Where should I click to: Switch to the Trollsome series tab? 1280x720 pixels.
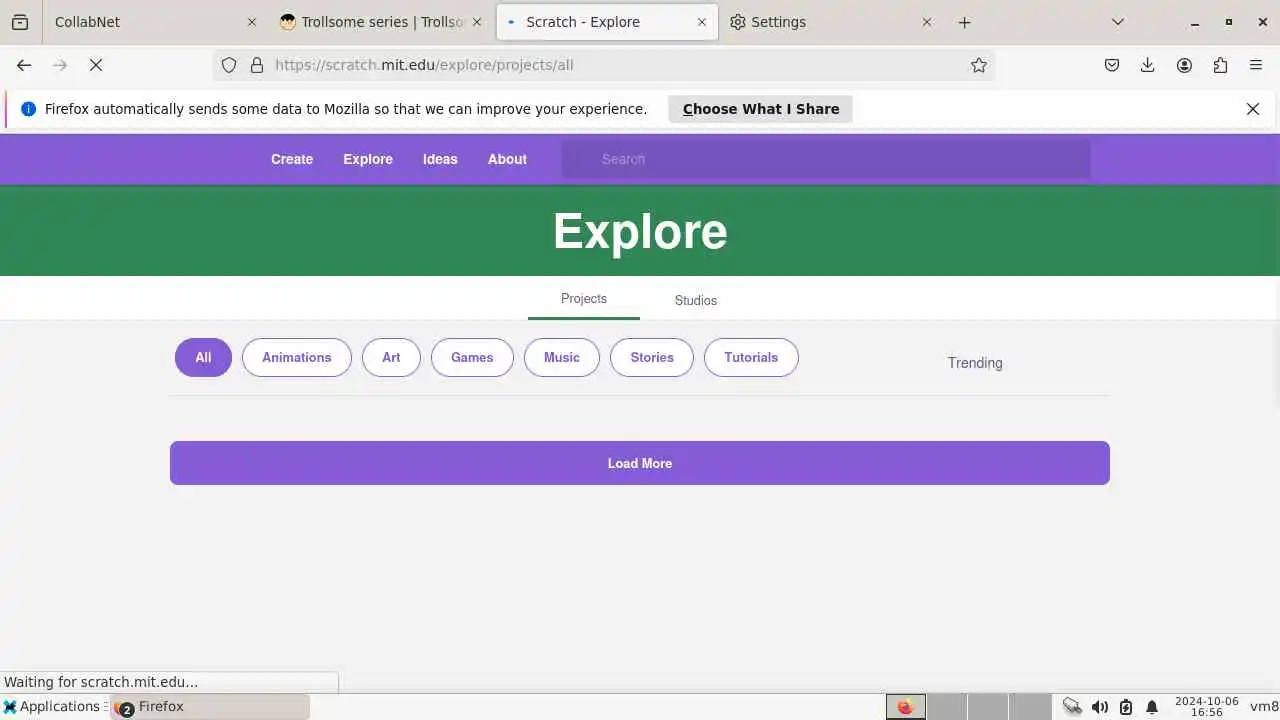tap(381, 22)
